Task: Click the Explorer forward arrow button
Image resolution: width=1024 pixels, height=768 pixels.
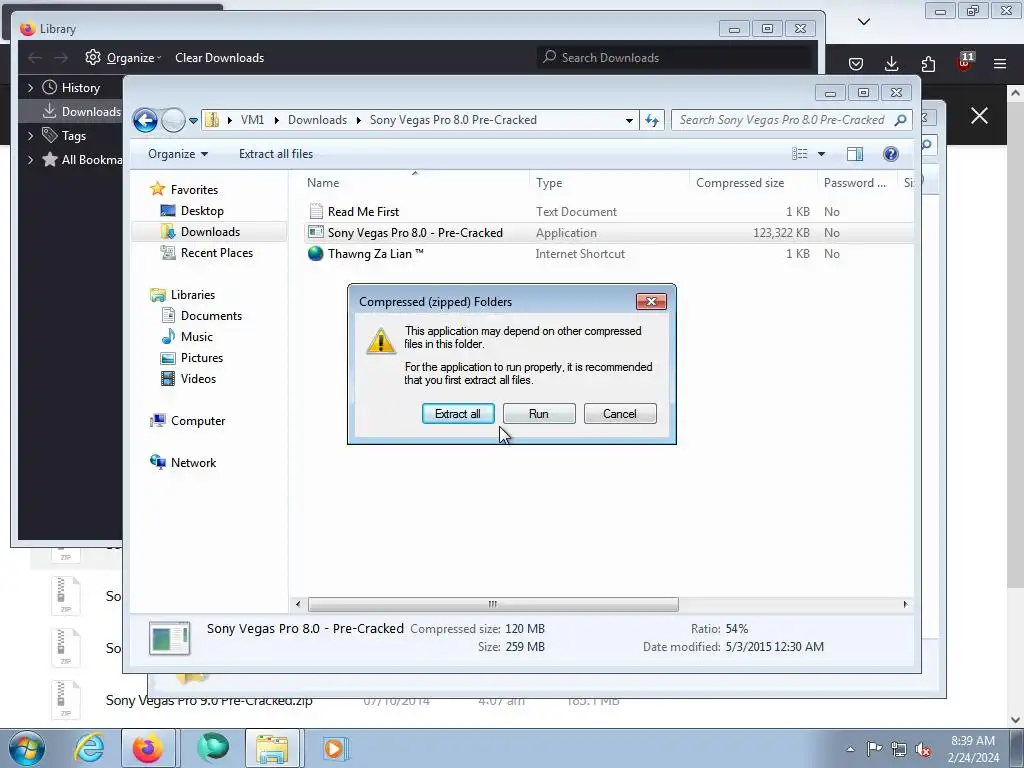Action: pyautogui.click(x=173, y=120)
